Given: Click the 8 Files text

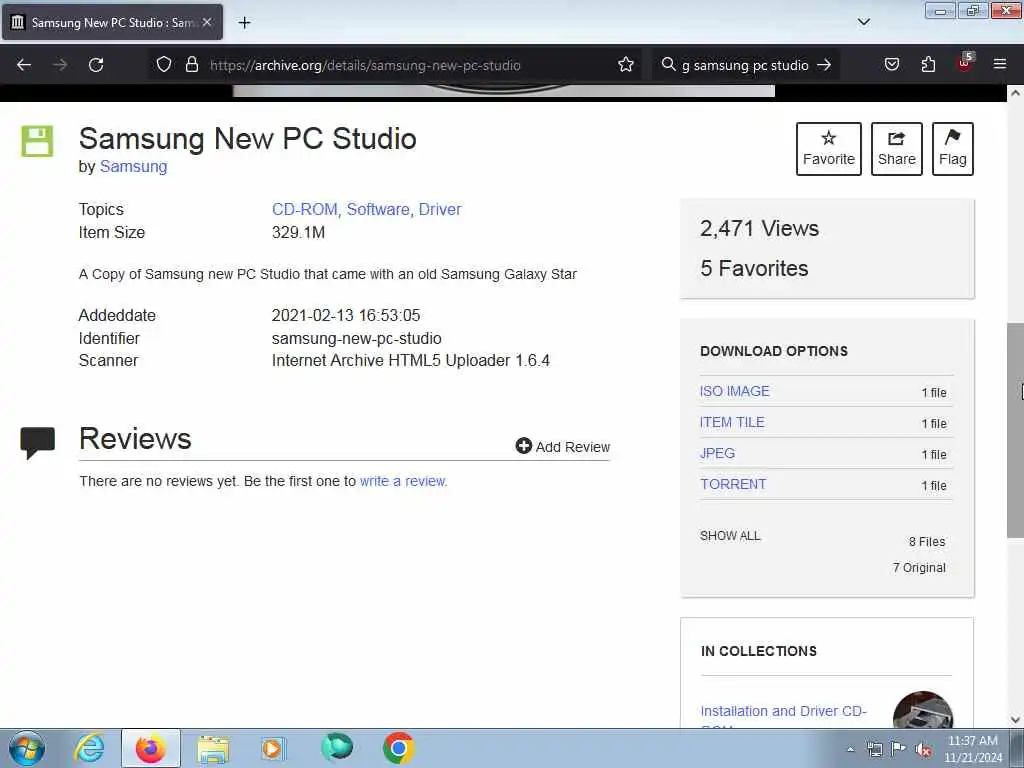Looking at the screenshot, I should point(927,541).
